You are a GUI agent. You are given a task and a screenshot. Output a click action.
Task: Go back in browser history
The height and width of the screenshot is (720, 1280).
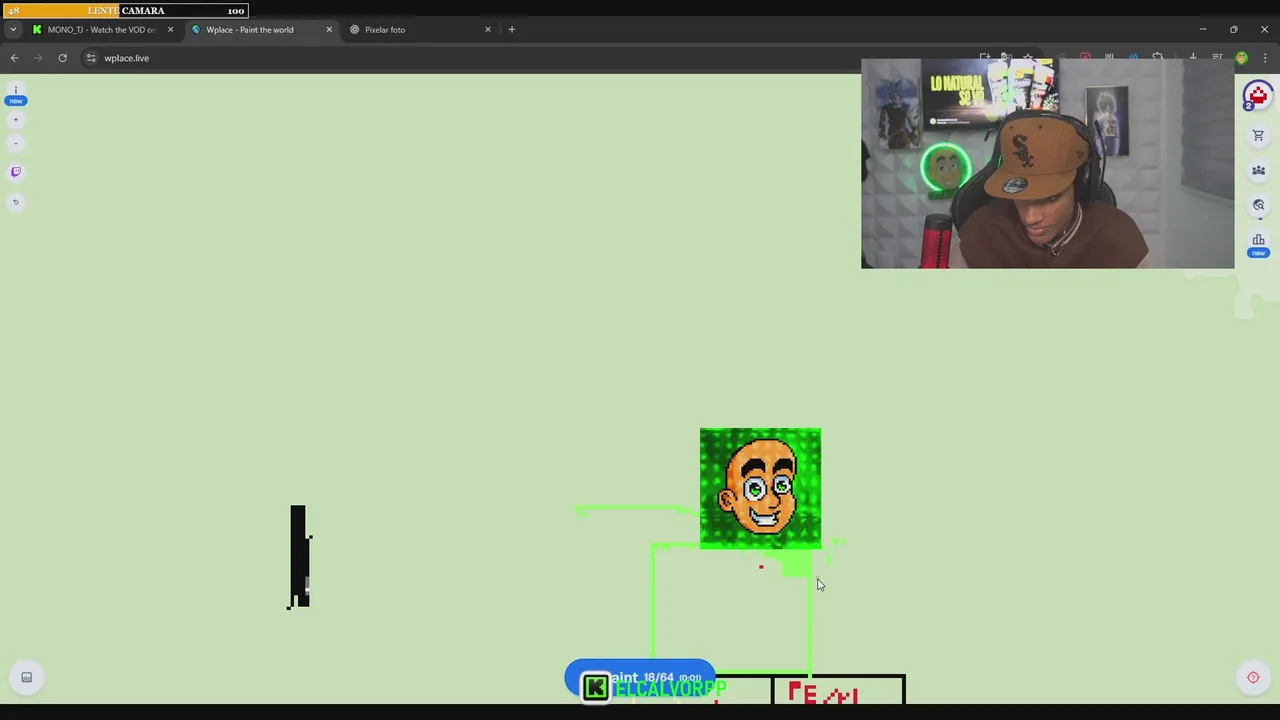click(x=15, y=58)
